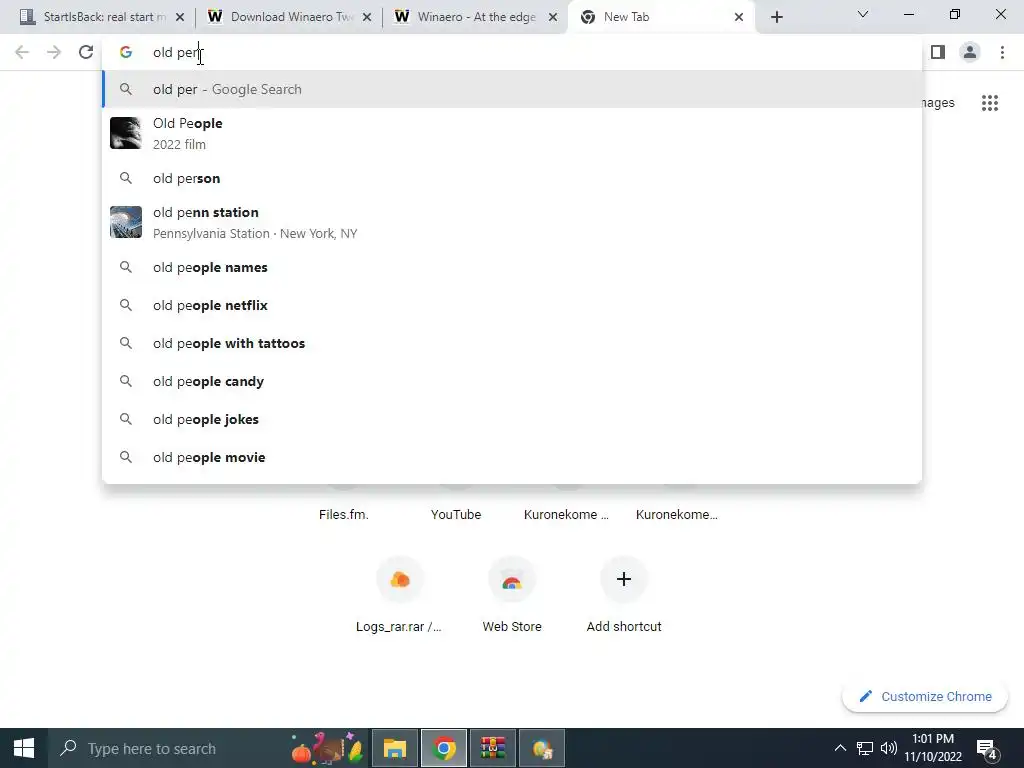This screenshot has width=1024, height=768.
Task: Select the Old People 2022 film suggestion
Action: point(512,133)
